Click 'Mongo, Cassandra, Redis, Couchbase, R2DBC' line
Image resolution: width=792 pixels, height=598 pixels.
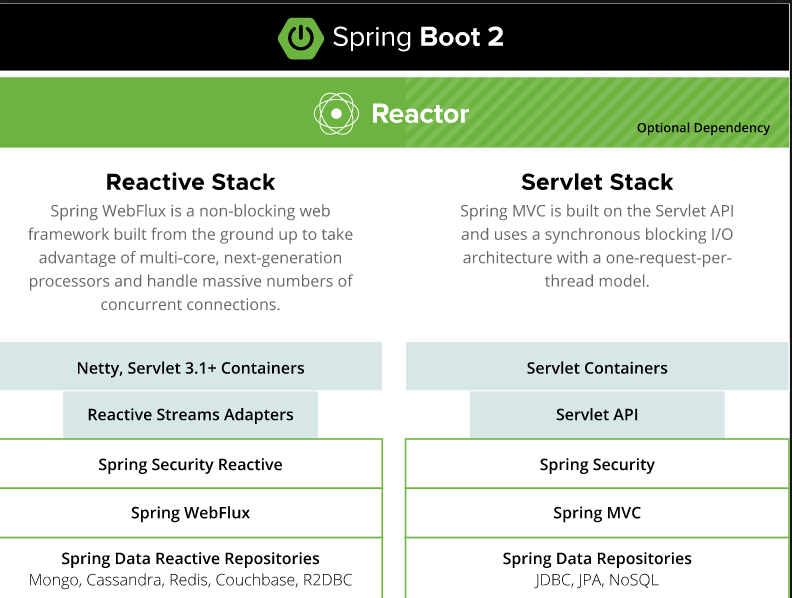pyautogui.click(x=190, y=580)
